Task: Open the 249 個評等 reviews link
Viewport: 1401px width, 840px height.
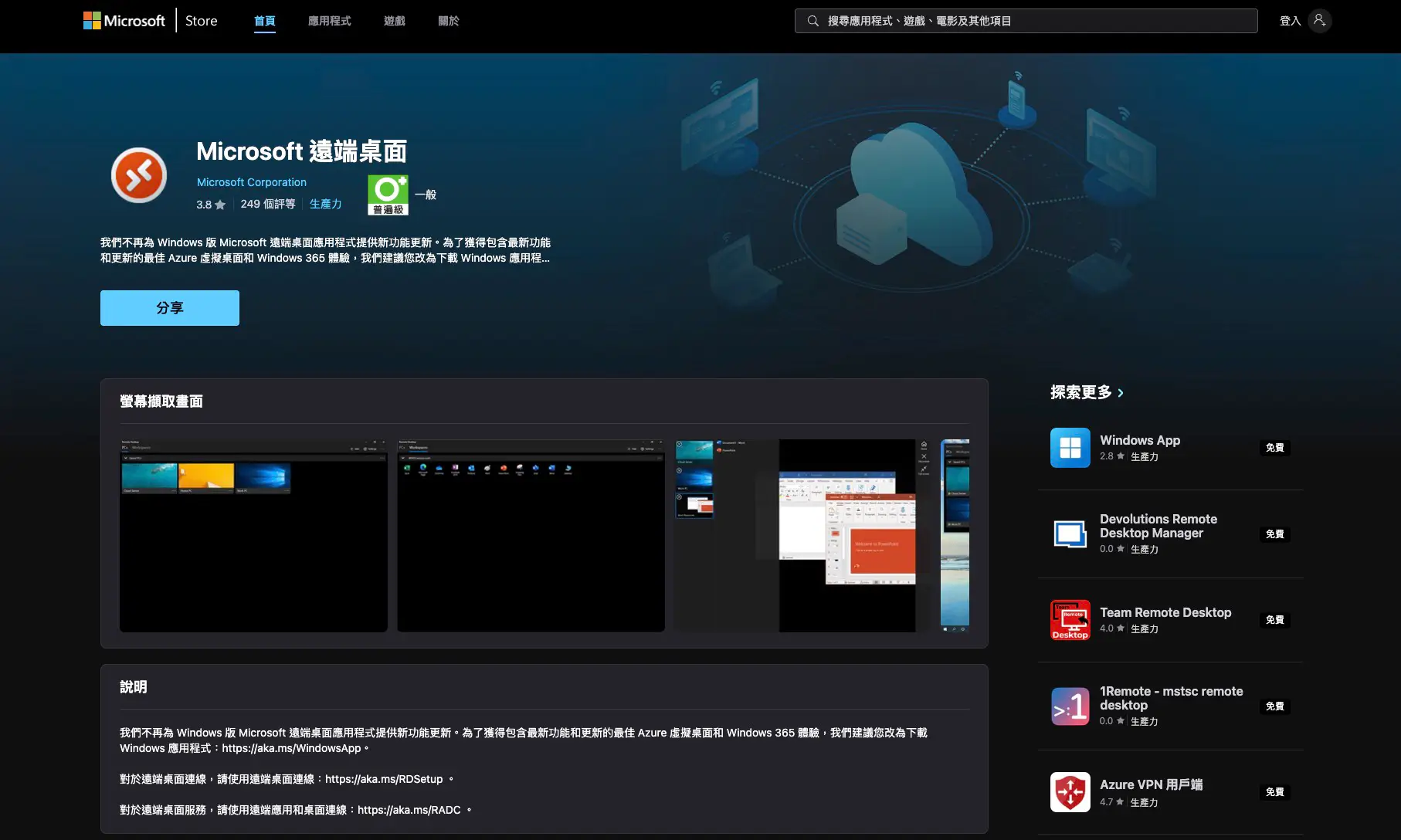Action: point(268,204)
